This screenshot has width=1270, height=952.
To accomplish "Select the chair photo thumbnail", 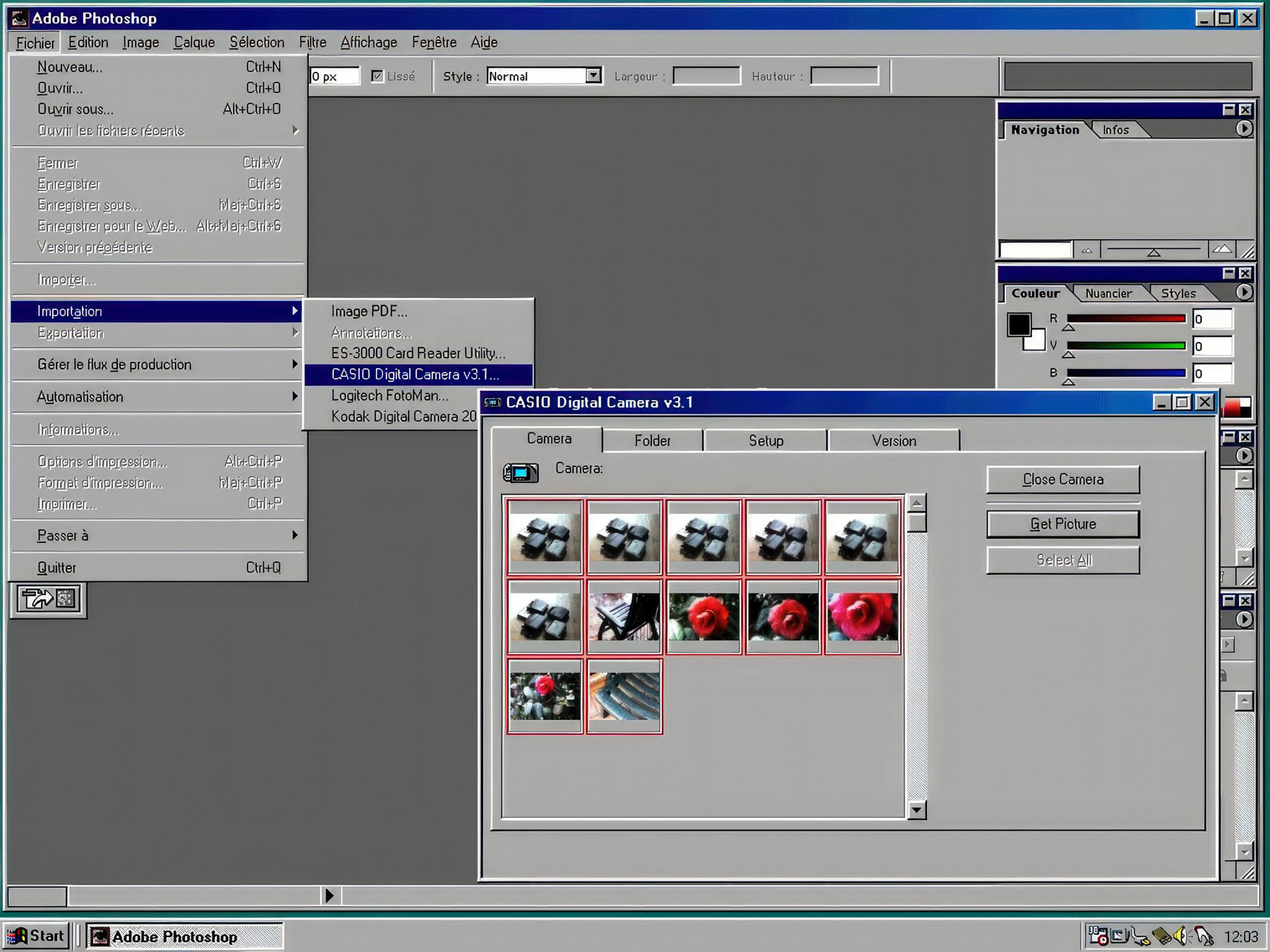I will coord(624,617).
